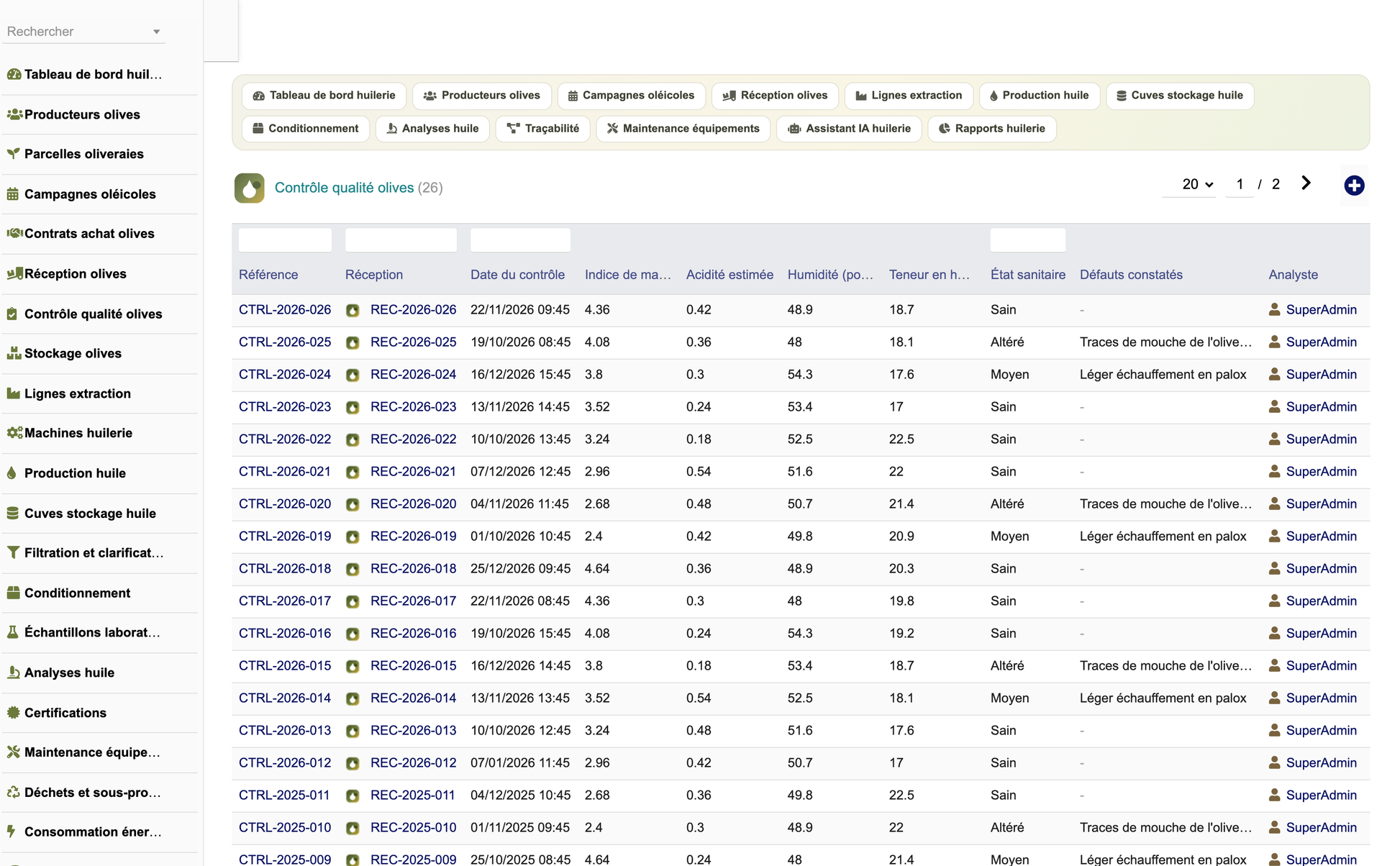The image size is (1400, 866).
Task: Open the Assistant IA huilerie tab
Action: (x=849, y=129)
